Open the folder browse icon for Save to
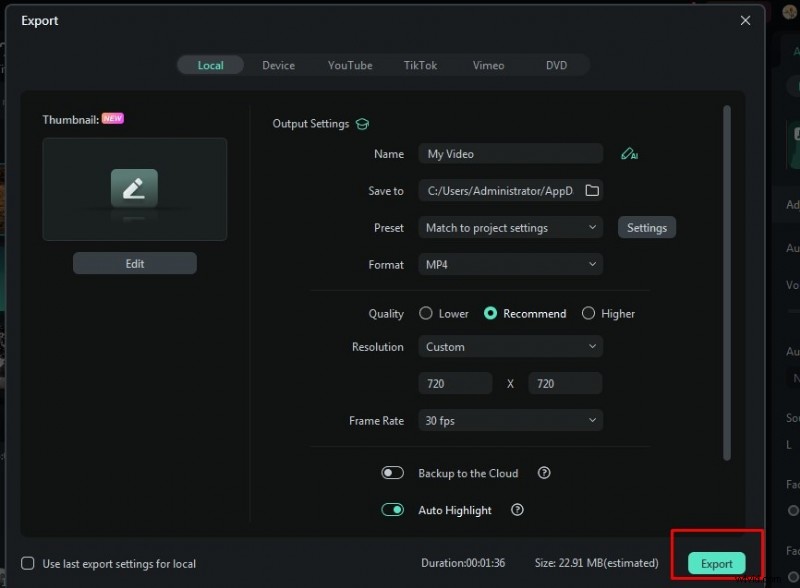 (591, 191)
